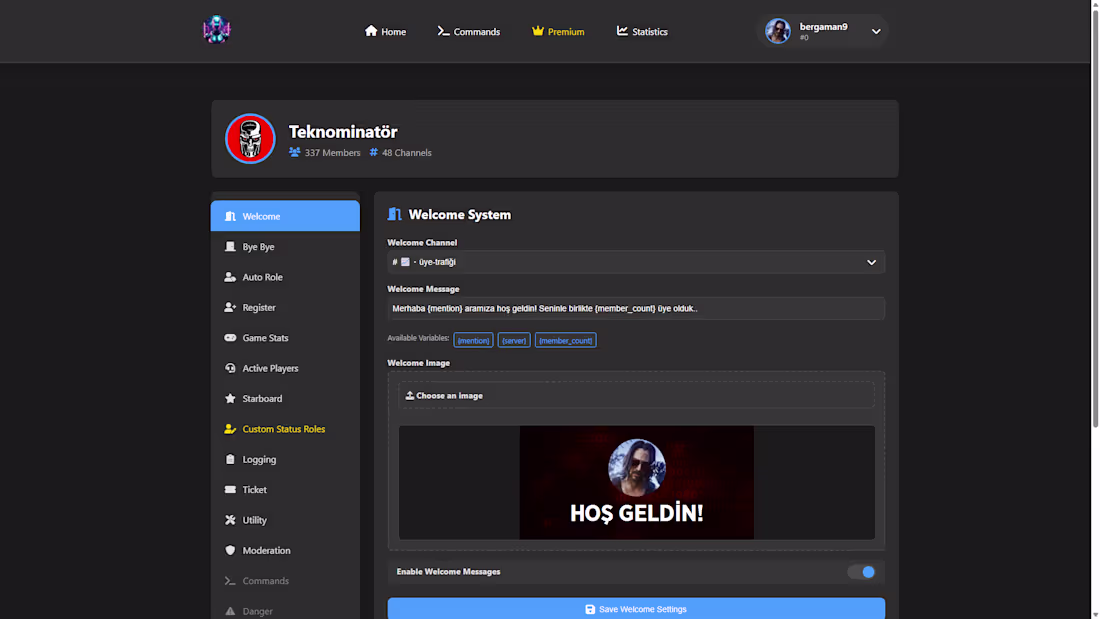1100x619 pixels.
Task: Click the Logging clipboard icon
Action: coord(230,459)
